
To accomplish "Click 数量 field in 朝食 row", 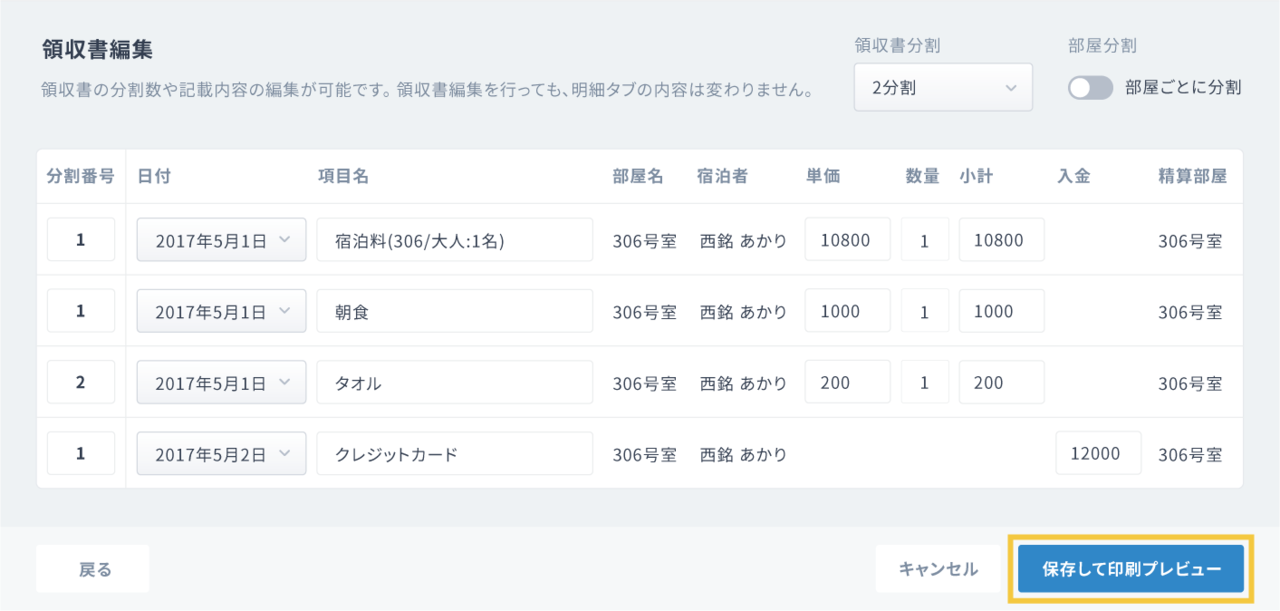I will pos(924,311).
